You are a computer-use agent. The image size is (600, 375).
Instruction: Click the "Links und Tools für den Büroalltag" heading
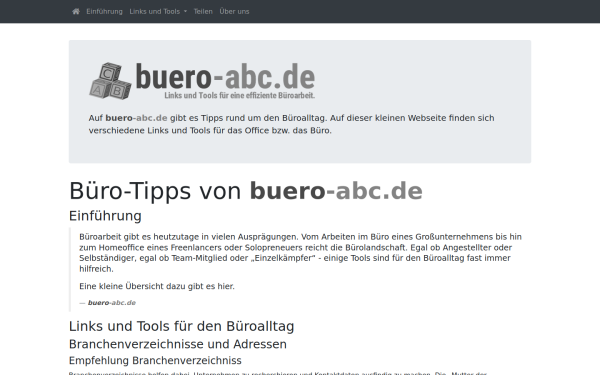pyautogui.click(x=181, y=326)
